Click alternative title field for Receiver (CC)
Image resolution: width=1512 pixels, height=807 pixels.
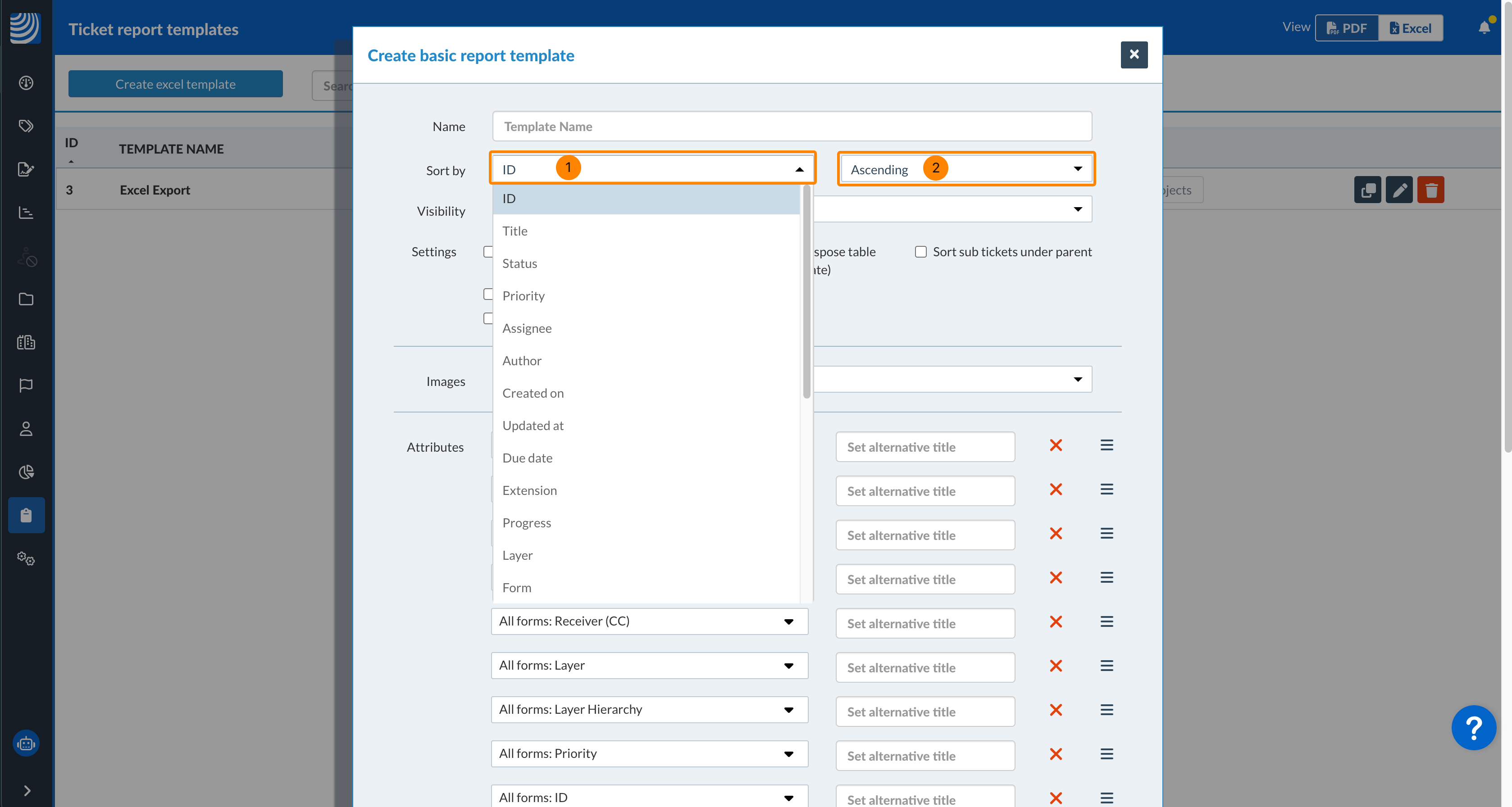(925, 623)
